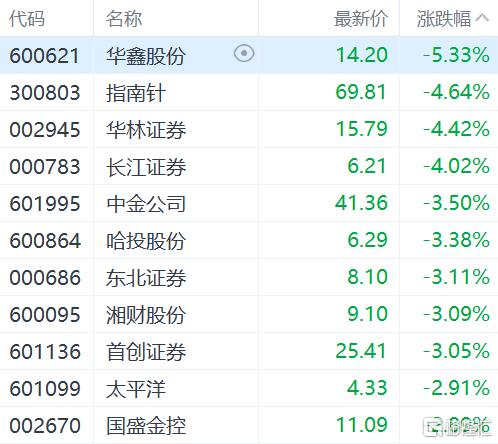Click the watermark logo at bottom right

click(x=457, y=427)
